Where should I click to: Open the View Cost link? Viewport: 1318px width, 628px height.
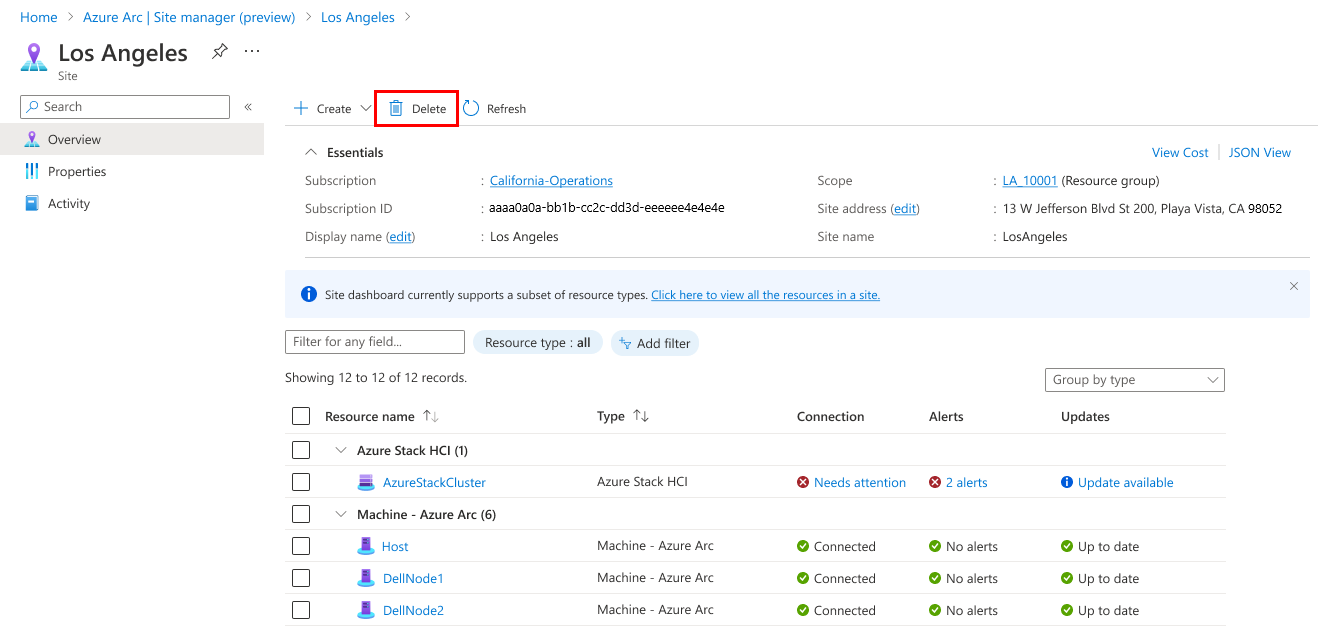coord(1180,152)
